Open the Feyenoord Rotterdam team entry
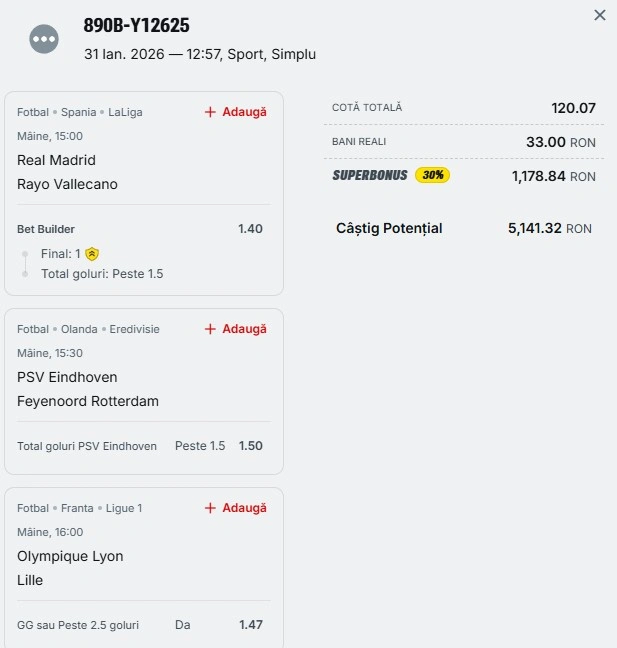 click(88, 401)
